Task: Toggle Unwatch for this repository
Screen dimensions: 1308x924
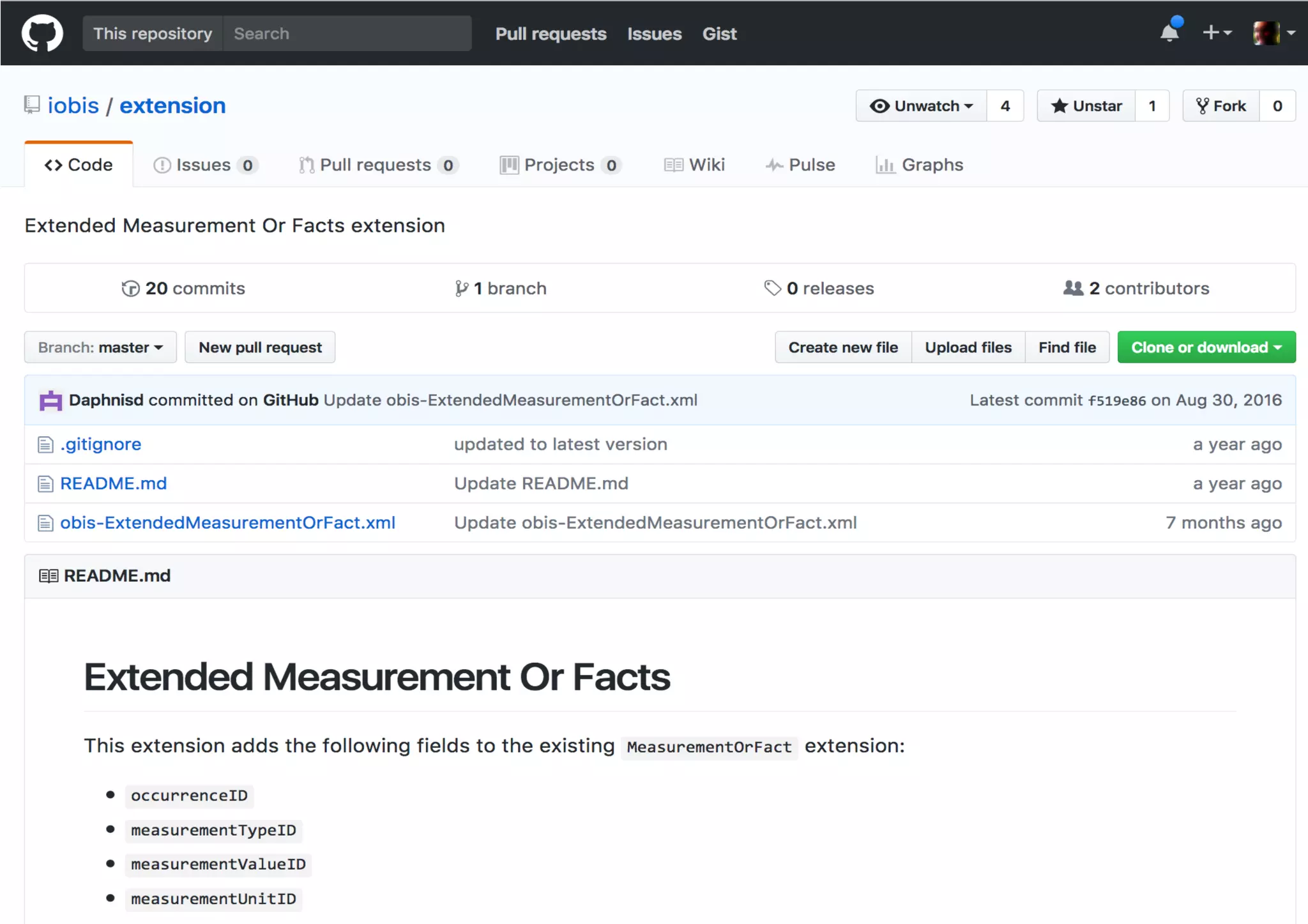Action: [x=921, y=106]
